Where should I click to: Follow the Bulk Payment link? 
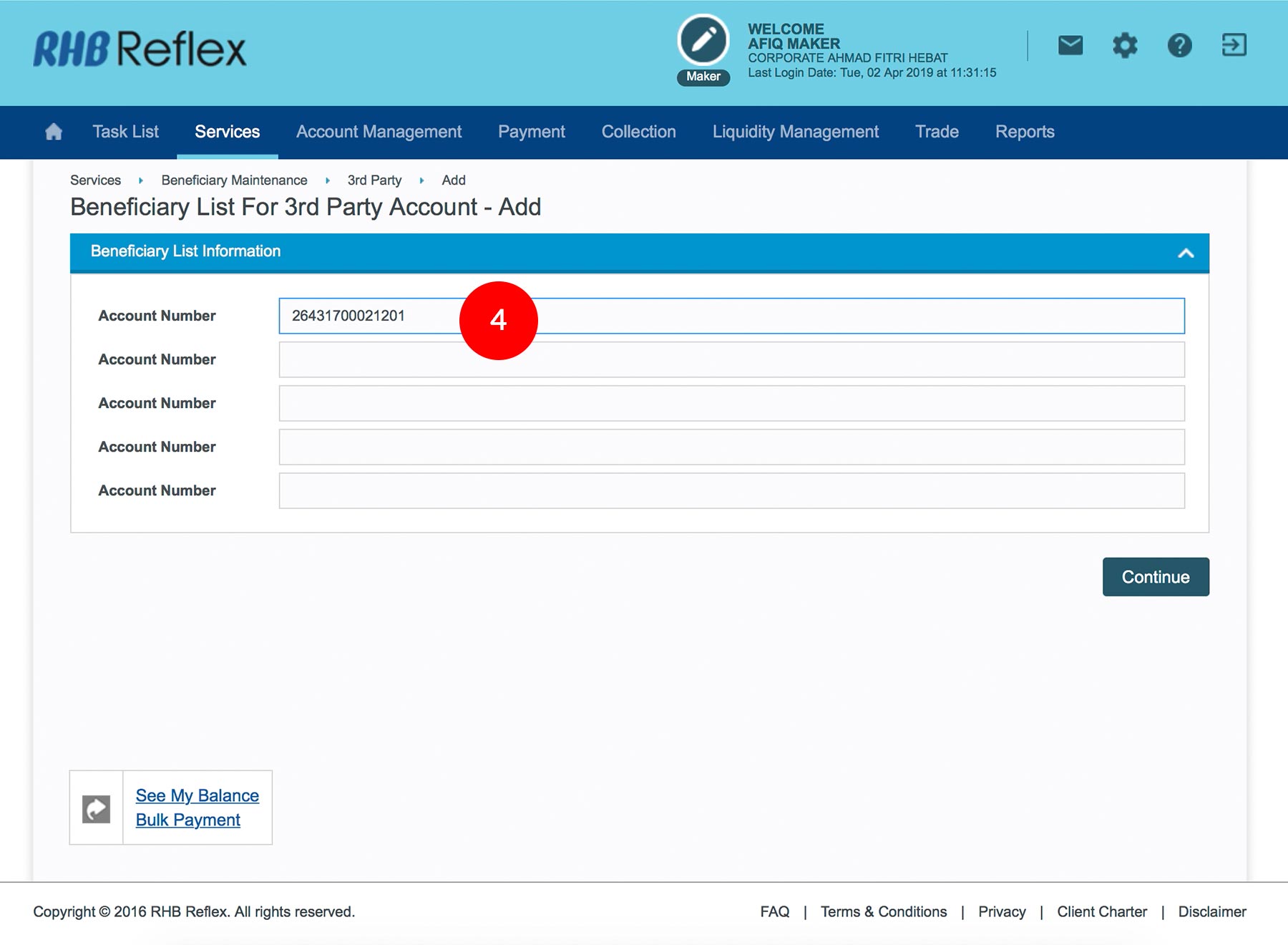pyautogui.click(x=188, y=820)
